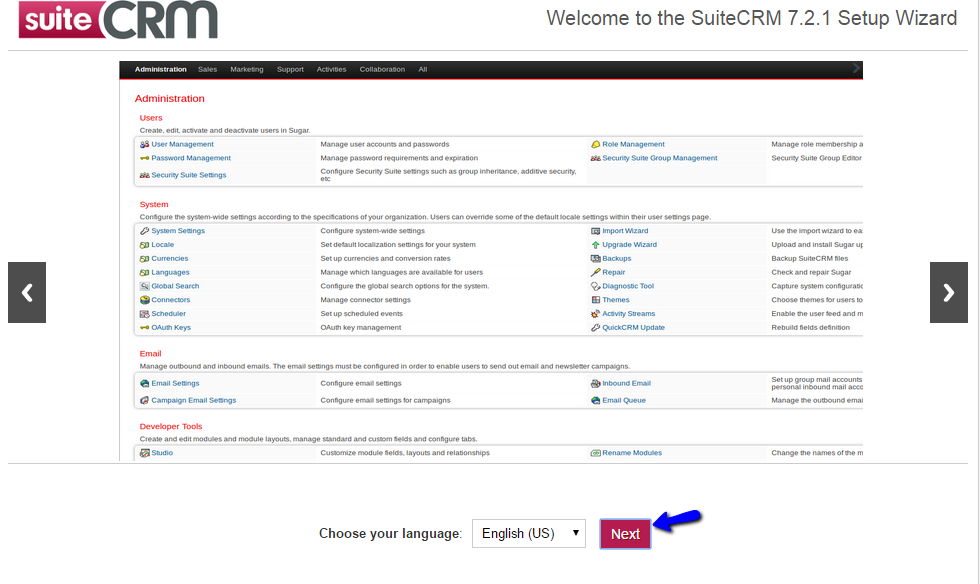Click the Activity Streams icon
Image resolution: width=980 pixels, height=584 pixels.
(x=596, y=313)
